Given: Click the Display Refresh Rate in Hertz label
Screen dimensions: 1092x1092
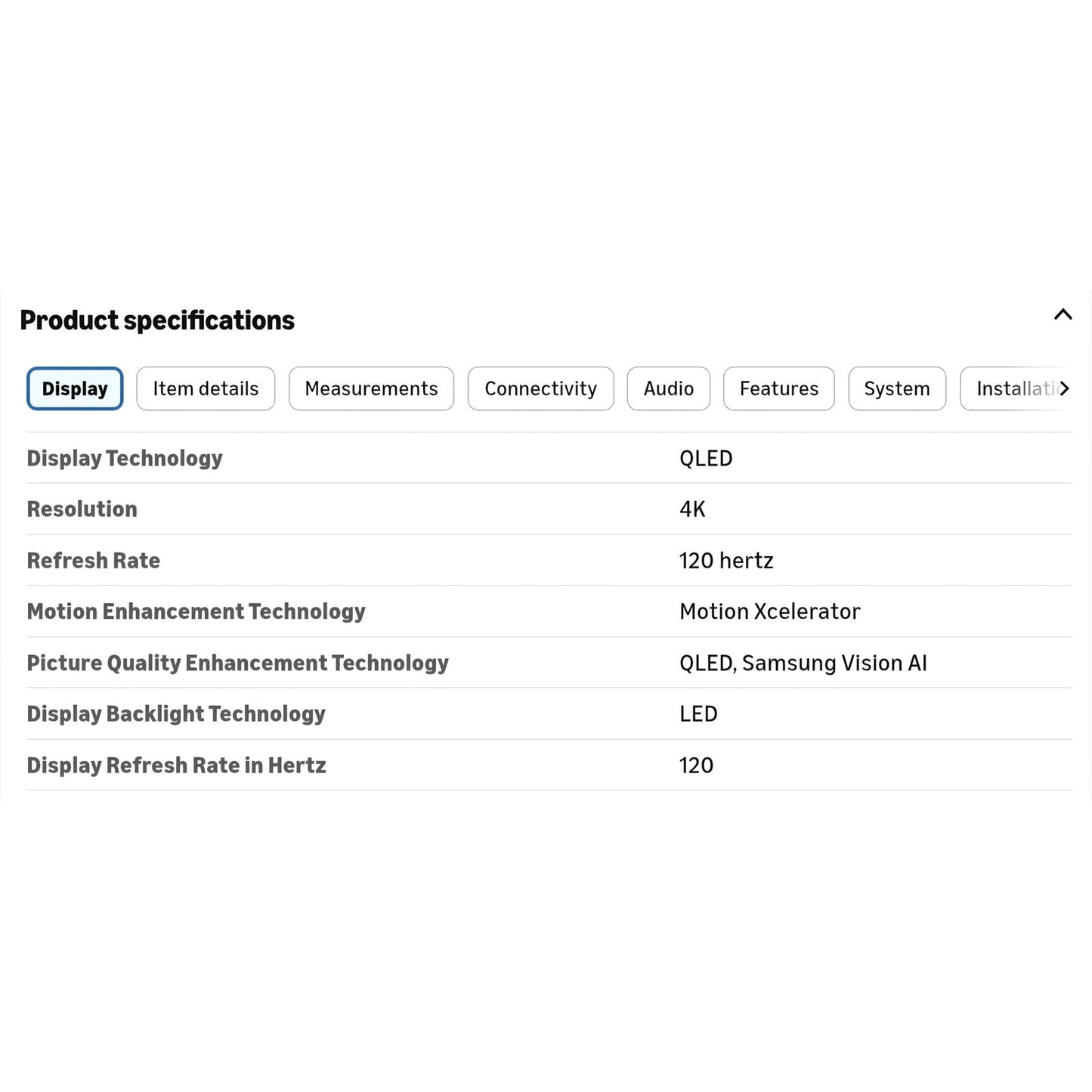Looking at the screenshot, I should [176, 766].
